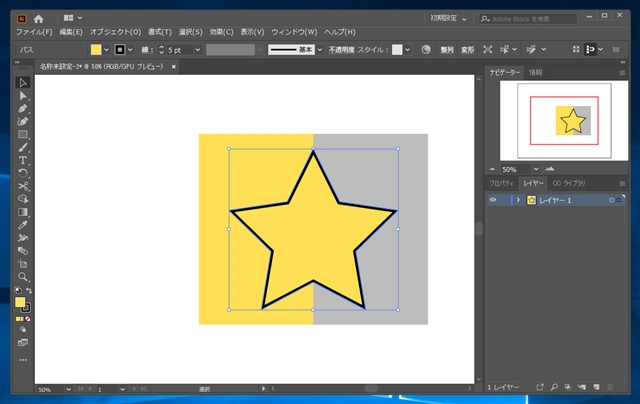Toggle visibility eye of レイヤー 1
Viewport: 640px width, 404px height.
(x=493, y=200)
